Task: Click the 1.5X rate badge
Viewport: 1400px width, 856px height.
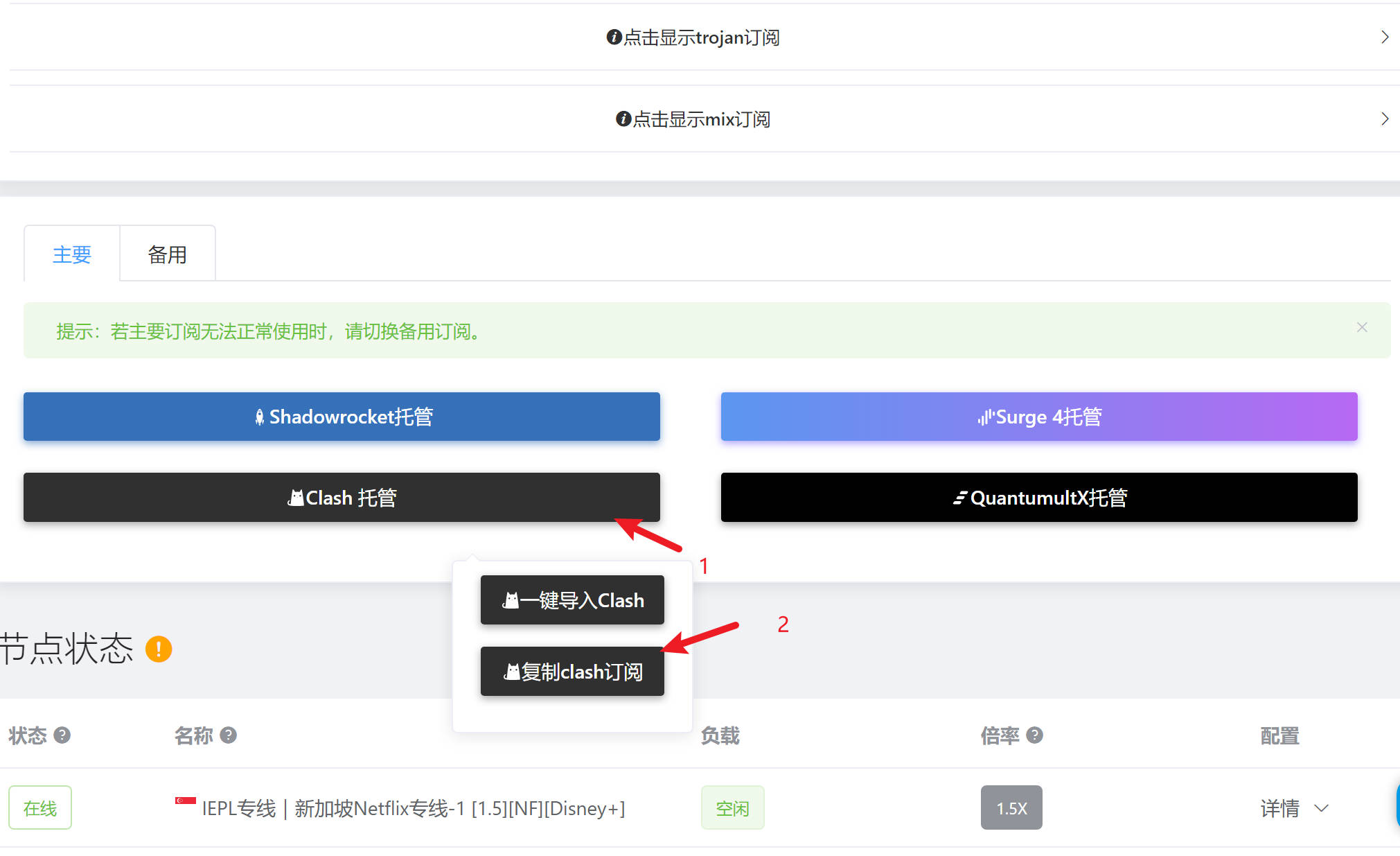Action: coord(1011,807)
